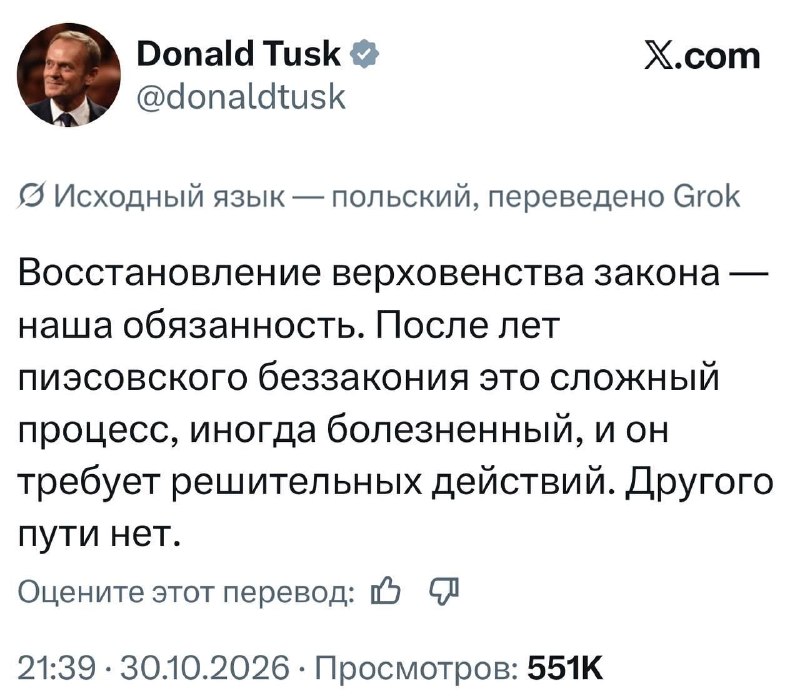Click the "Просмотров" views label
This screenshot has width=800, height=696.
417,667
